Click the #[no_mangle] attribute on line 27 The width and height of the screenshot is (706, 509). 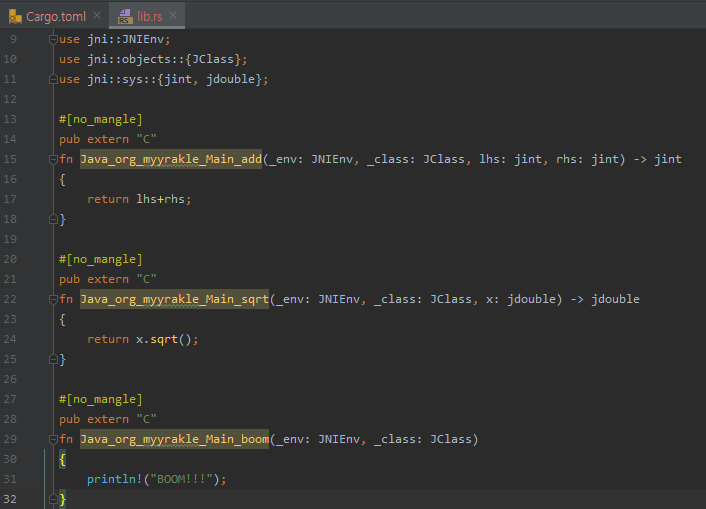101,400
